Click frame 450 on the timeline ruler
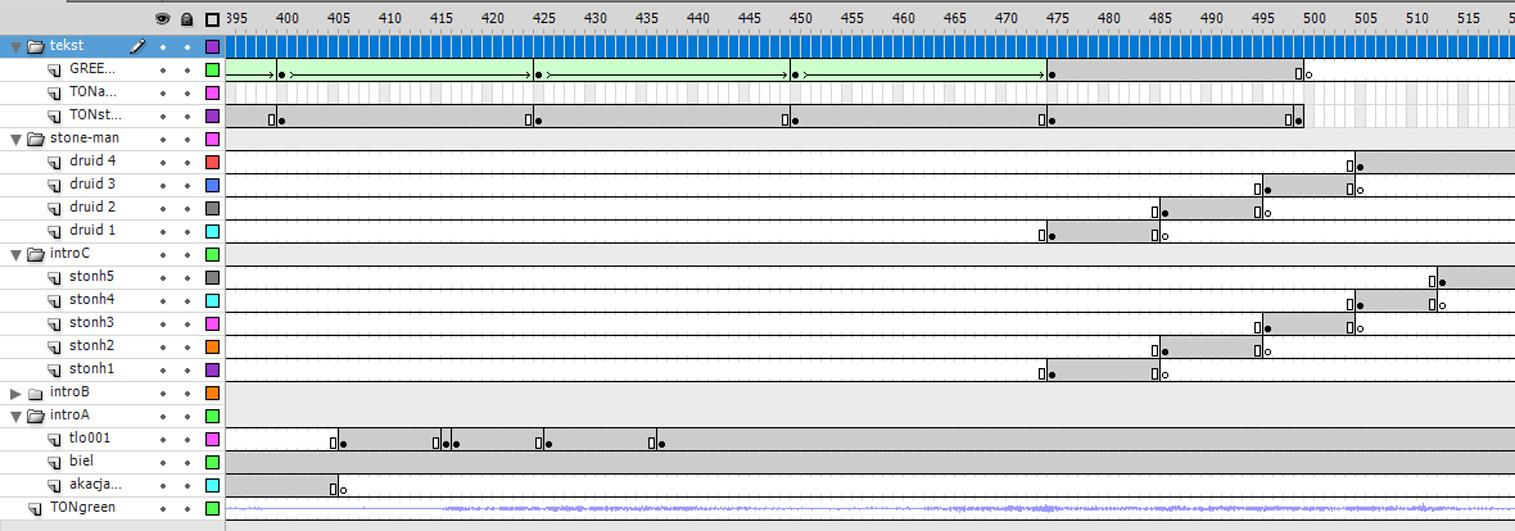Screen dimensions: 1515x531 [x=801, y=18]
